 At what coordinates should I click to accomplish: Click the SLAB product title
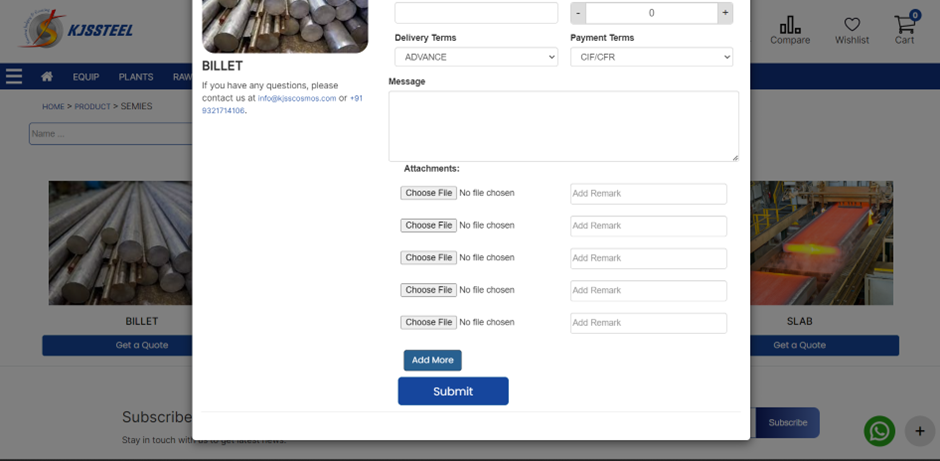point(799,321)
